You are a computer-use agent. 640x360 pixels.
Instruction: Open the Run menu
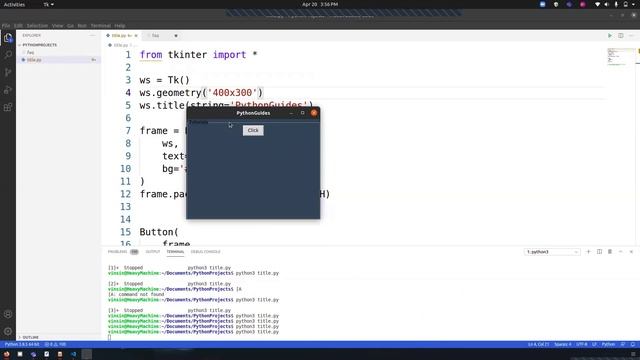pos(82,26)
